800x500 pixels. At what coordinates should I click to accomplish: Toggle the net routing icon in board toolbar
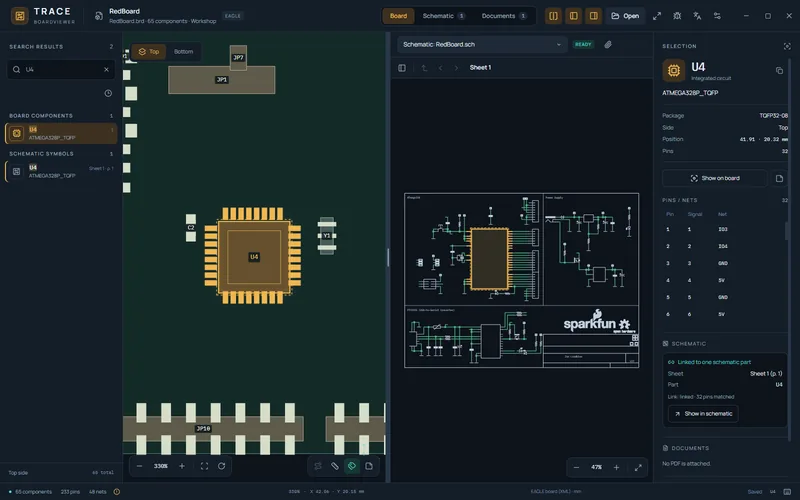pyautogui.click(x=318, y=466)
